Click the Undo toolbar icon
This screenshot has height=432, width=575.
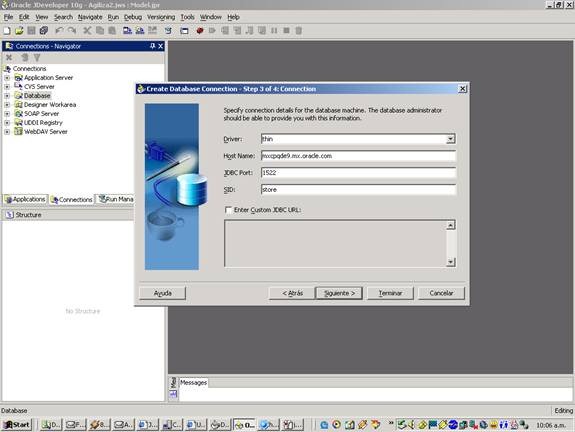(x=59, y=31)
